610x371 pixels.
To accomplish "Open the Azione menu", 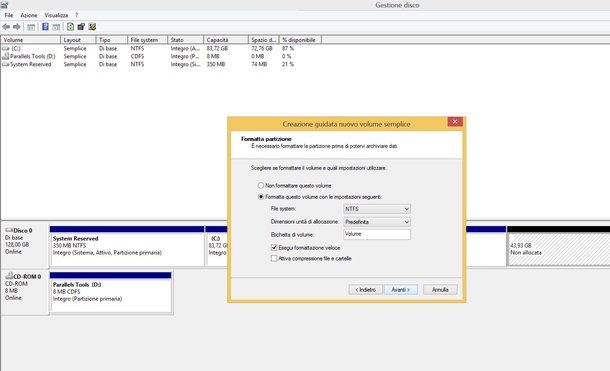I will tap(29, 15).
